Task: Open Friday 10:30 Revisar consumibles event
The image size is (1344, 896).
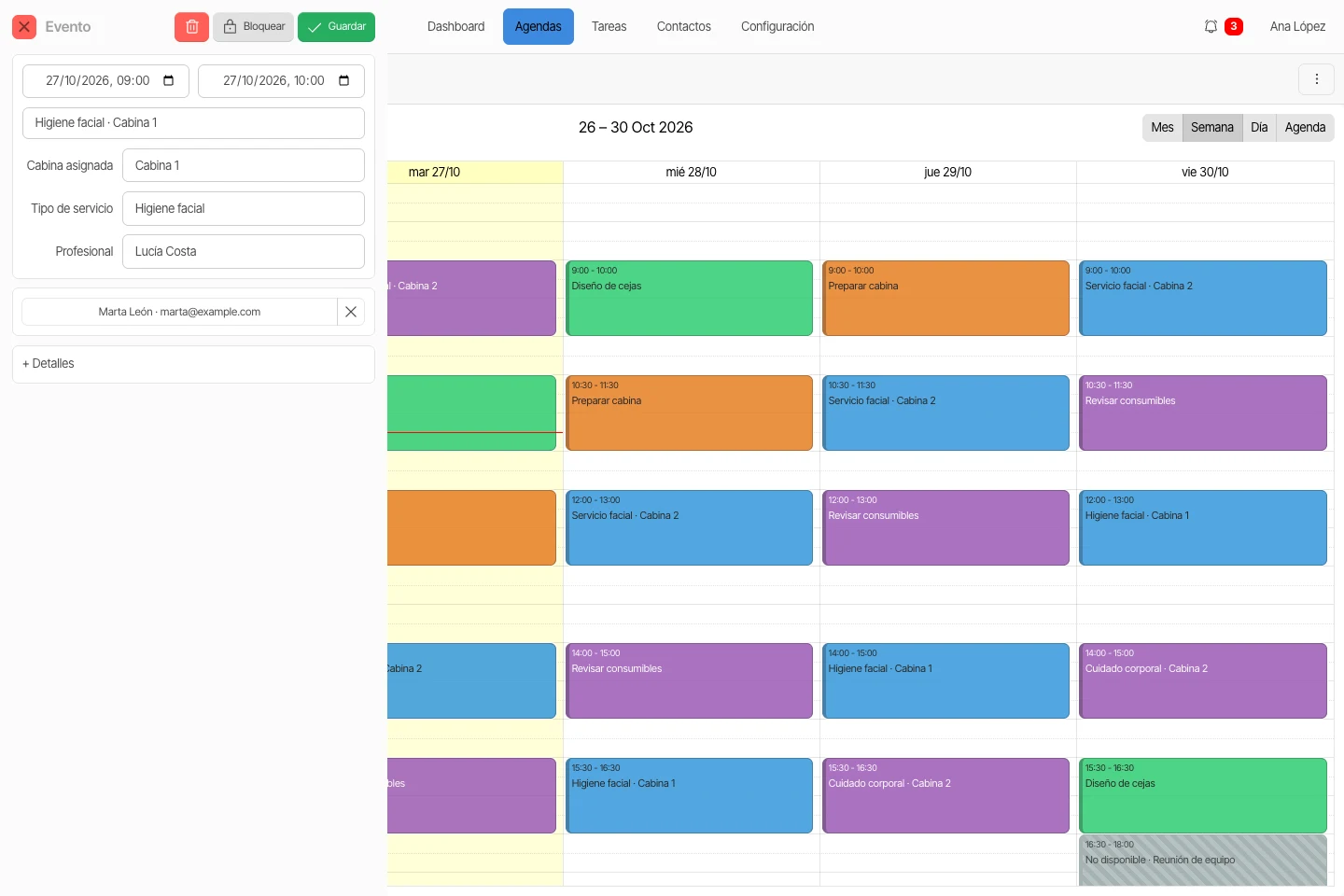Action: click(x=1203, y=413)
